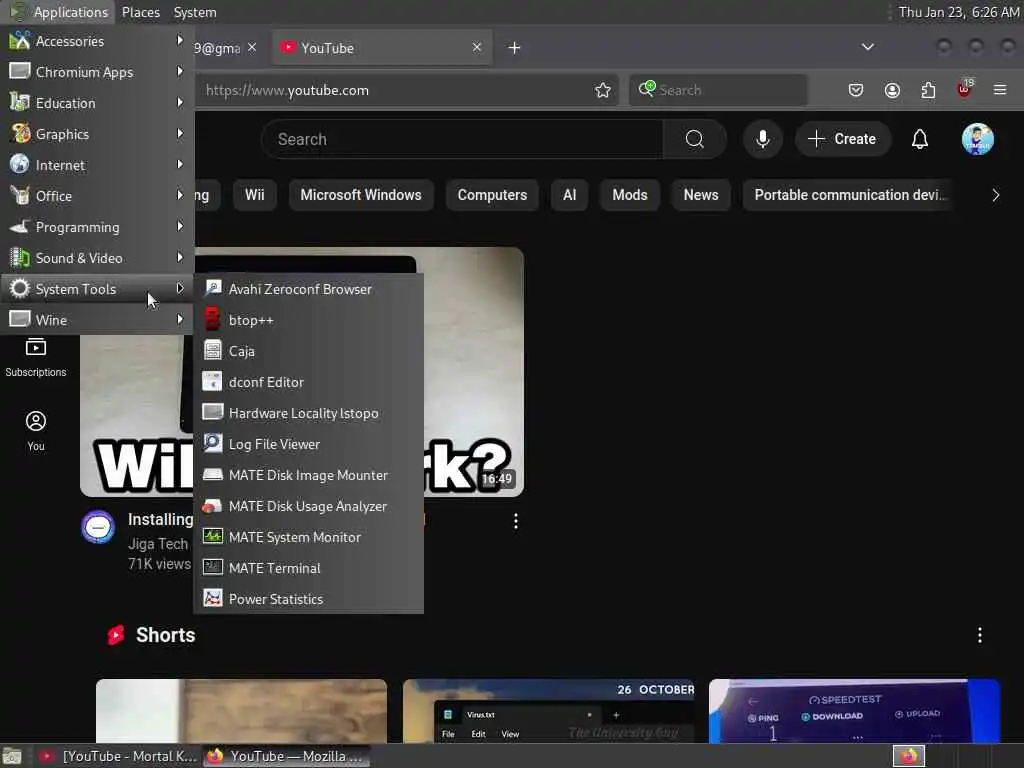Click the Applications menu button
The image size is (1024, 768).
coord(59,12)
